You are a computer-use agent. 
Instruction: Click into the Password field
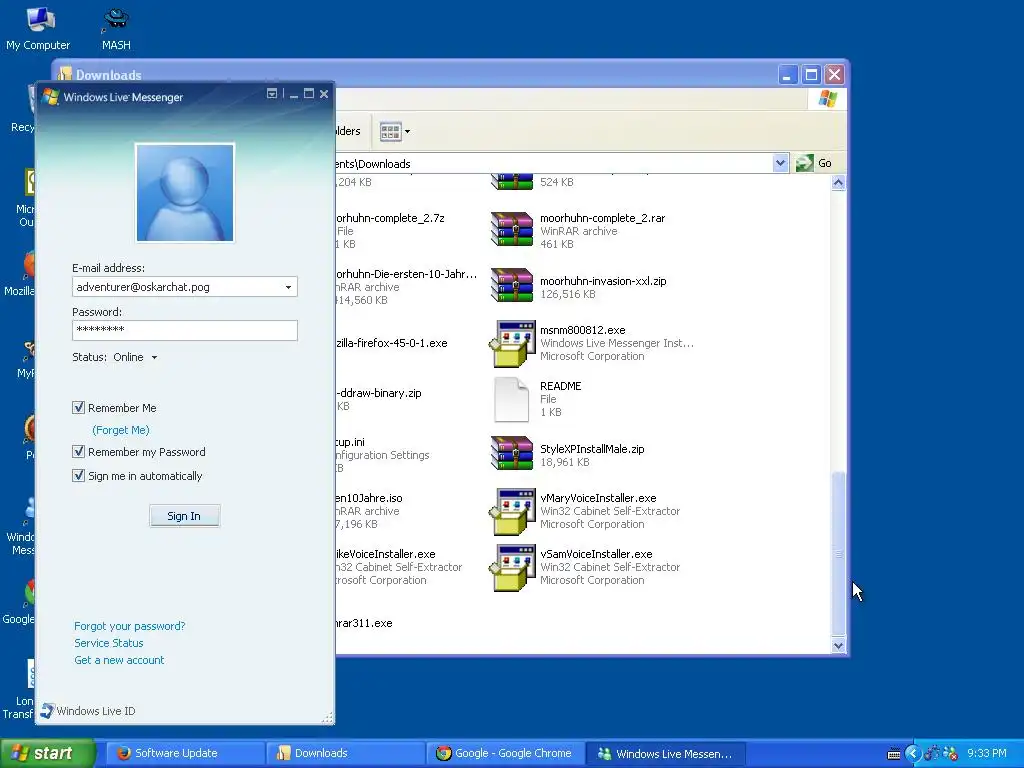185,330
